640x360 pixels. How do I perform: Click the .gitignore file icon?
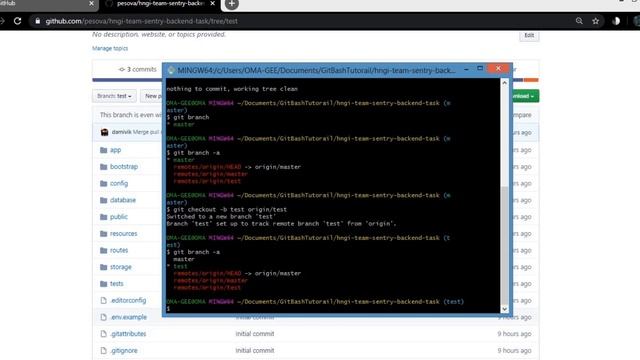coord(104,351)
